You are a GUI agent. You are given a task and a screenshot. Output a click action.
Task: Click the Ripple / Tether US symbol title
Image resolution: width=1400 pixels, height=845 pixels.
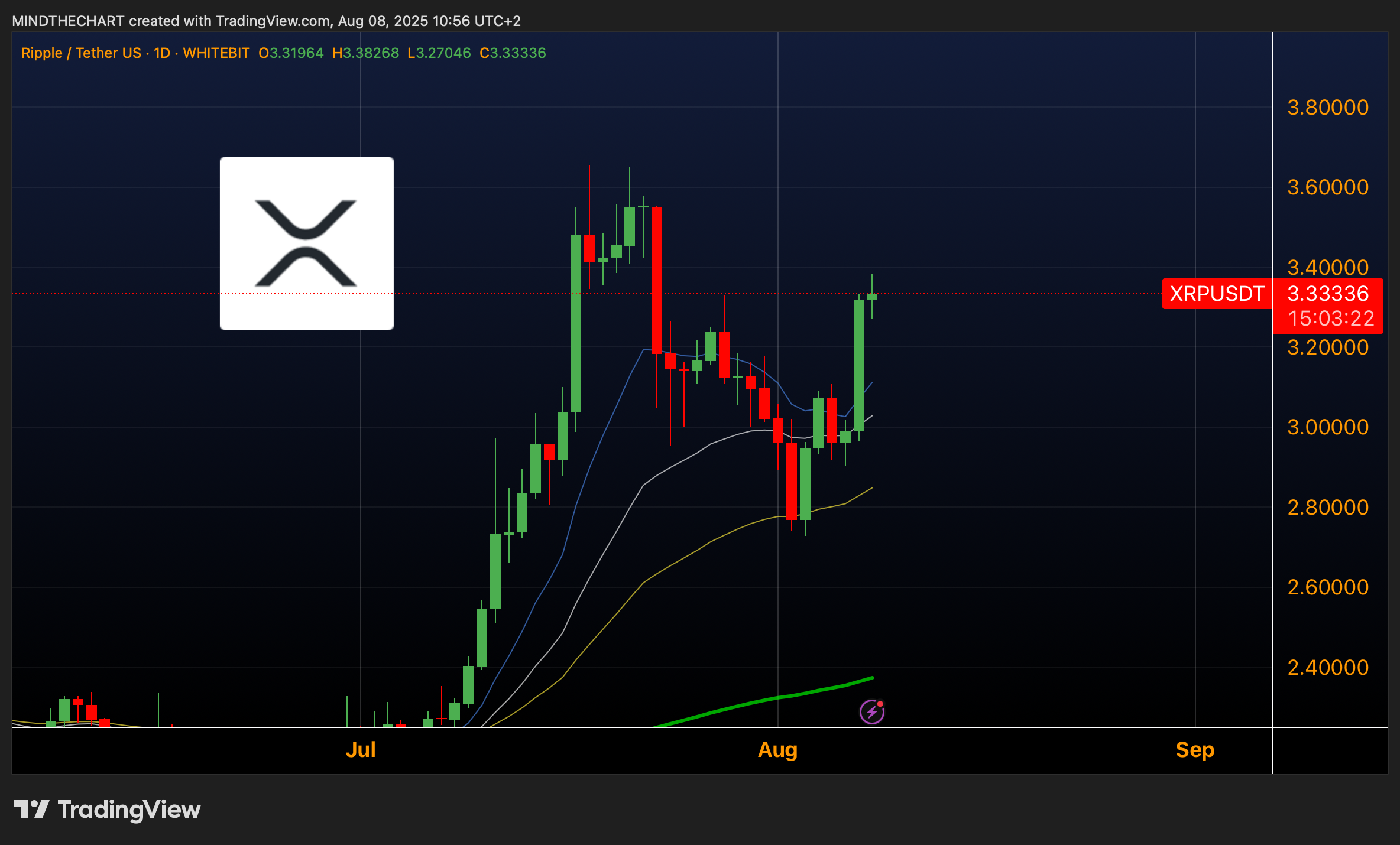(81, 53)
